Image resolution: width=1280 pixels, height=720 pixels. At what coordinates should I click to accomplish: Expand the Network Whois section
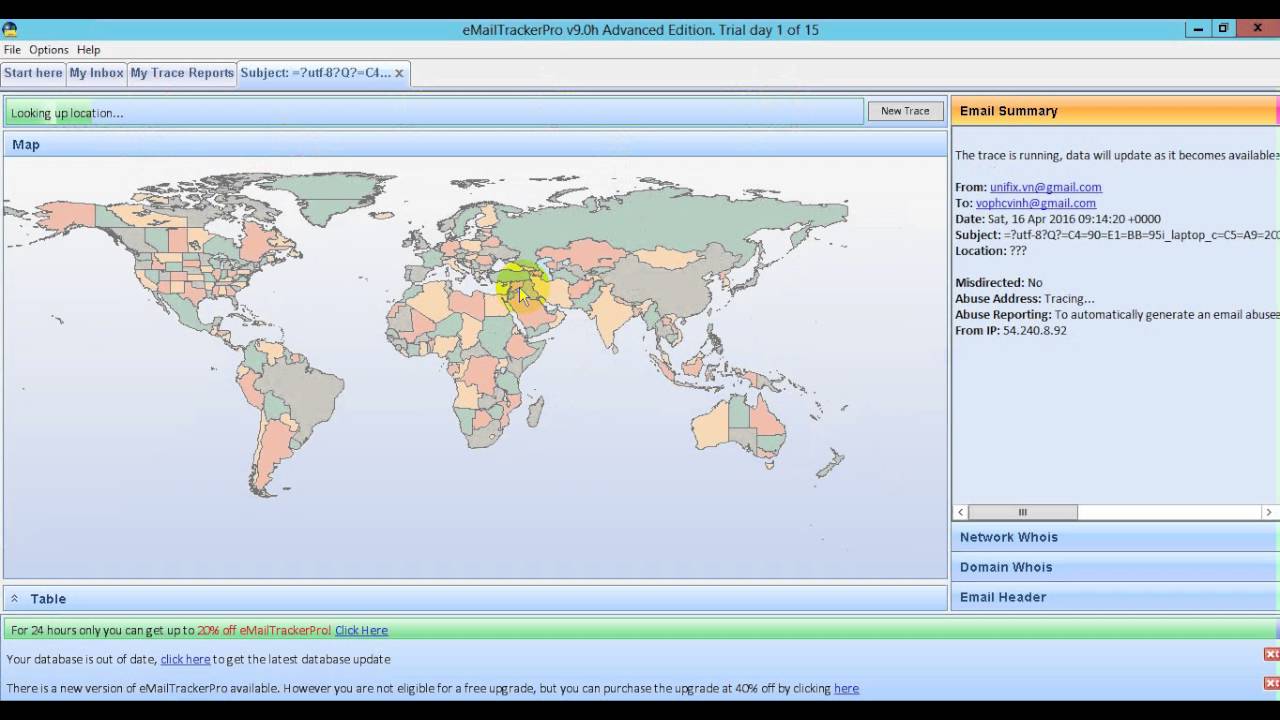[x=1115, y=537]
